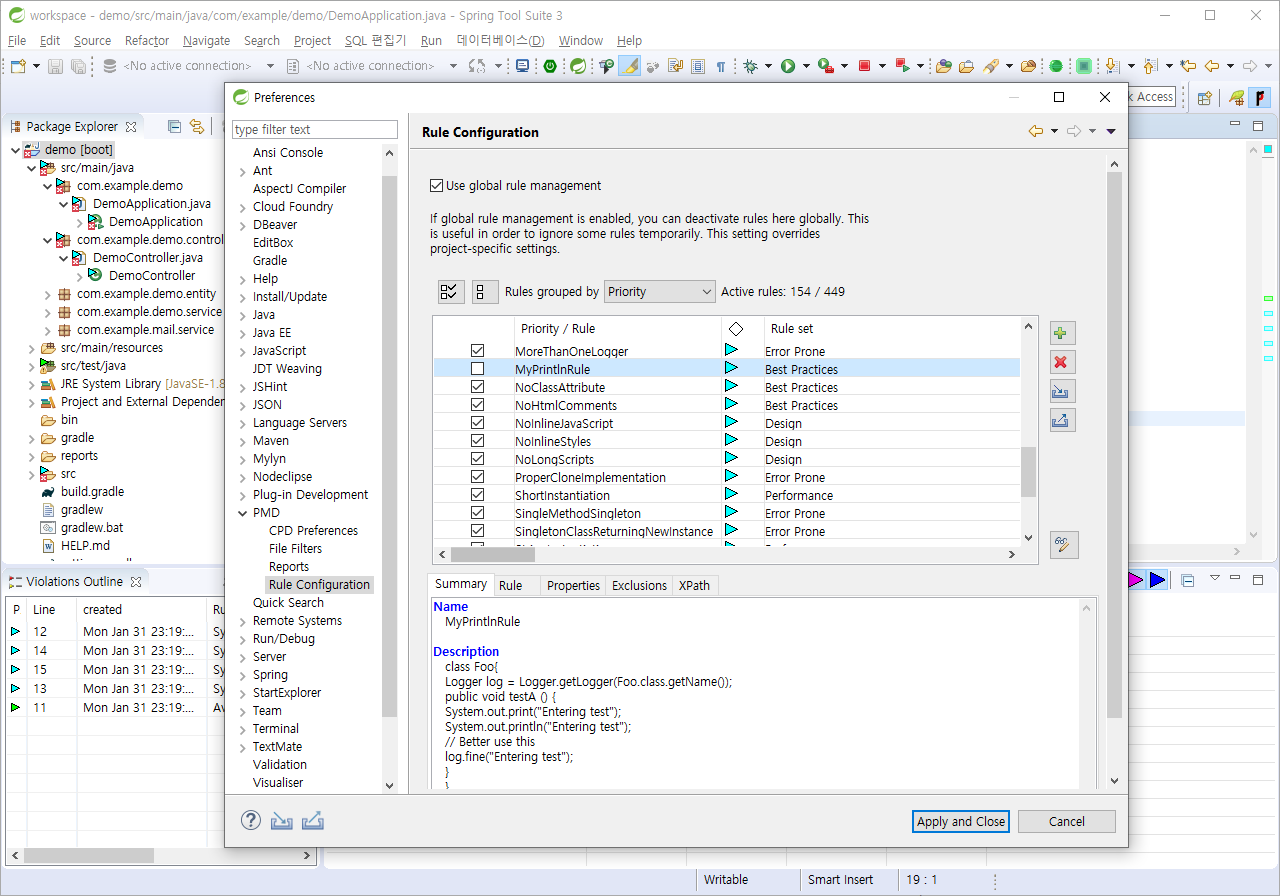Image resolution: width=1280 pixels, height=896 pixels.
Task: Open the Rule tab
Action: pyautogui.click(x=510, y=586)
